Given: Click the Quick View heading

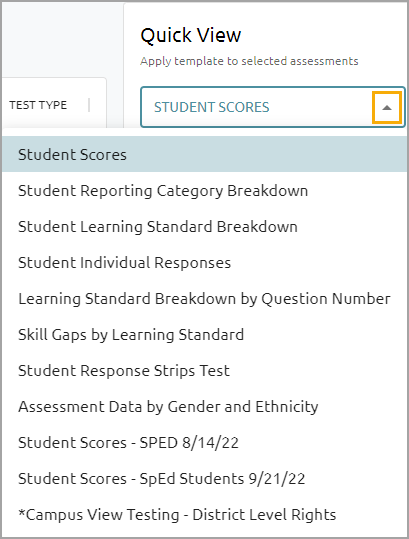Looking at the screenshot, I should pos(191,35).
